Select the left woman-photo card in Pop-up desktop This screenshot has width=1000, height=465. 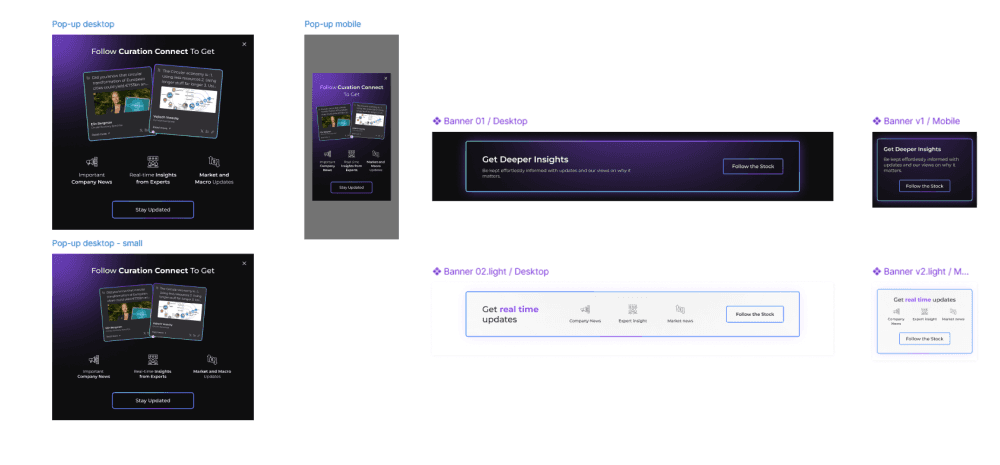119,103
